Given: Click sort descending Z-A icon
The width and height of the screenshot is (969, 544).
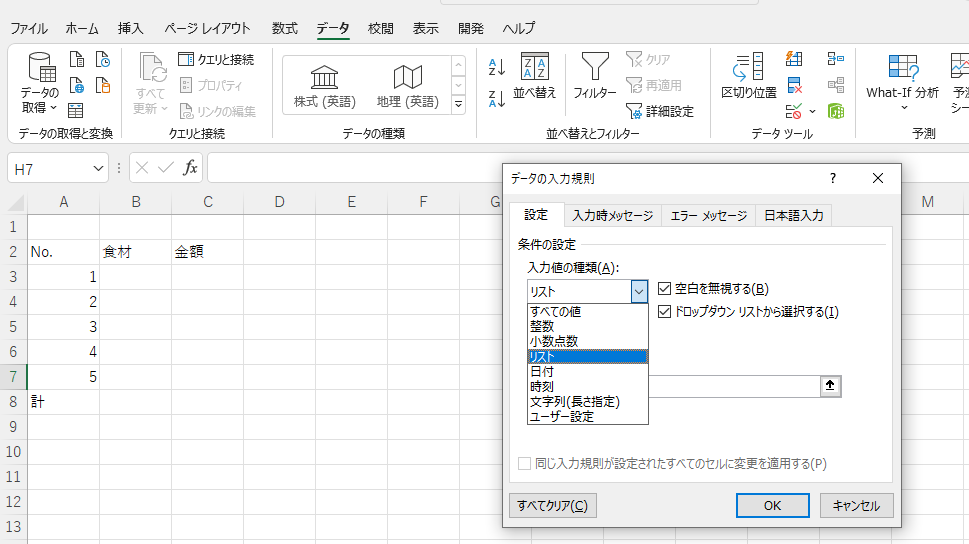Looking at the screenshot, I should (497, 98).
